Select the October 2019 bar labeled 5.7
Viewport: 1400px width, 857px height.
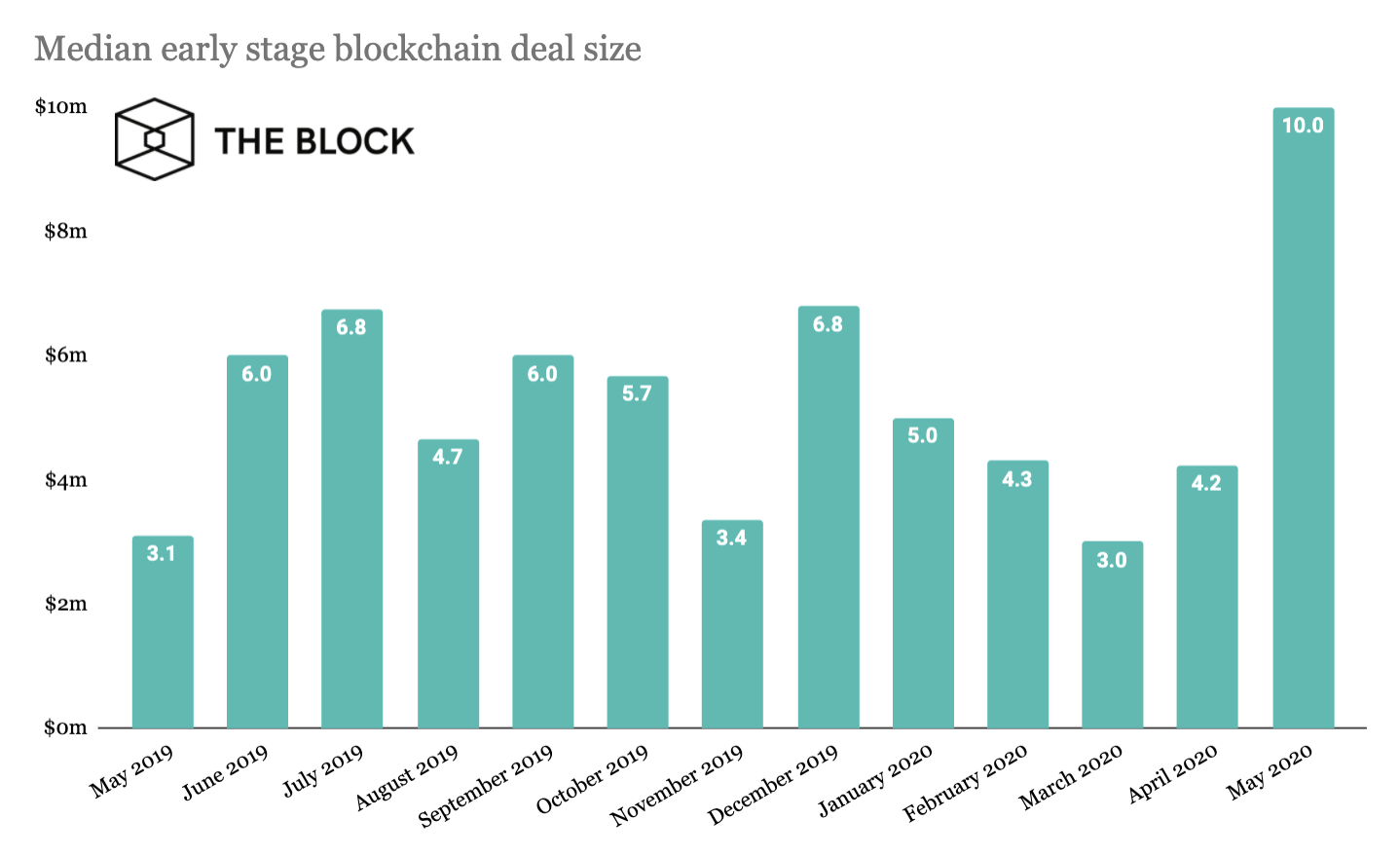[637, 555]
